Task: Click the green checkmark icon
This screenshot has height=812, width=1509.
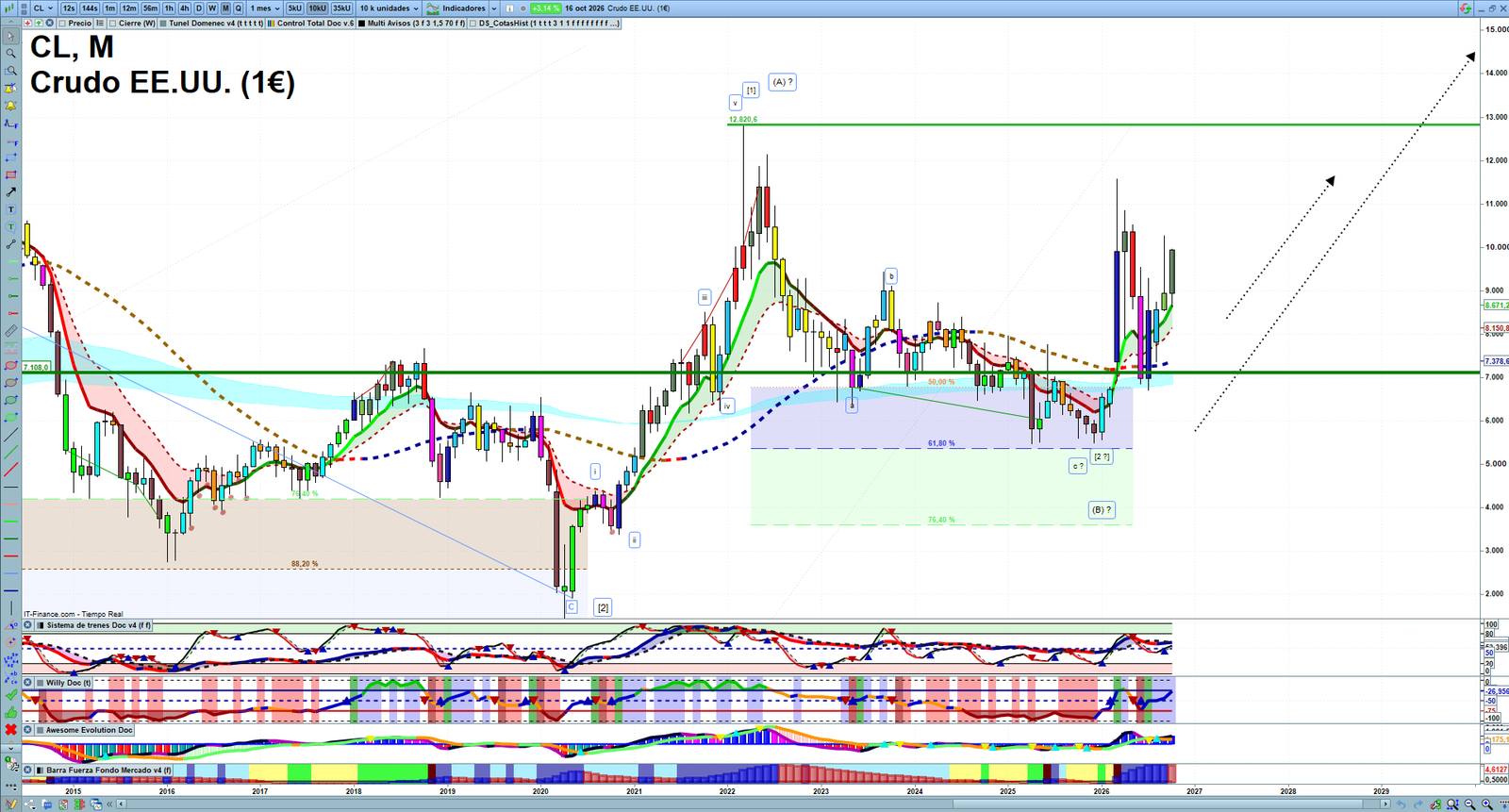Action: pyautogui.click(x=10, y=695)
